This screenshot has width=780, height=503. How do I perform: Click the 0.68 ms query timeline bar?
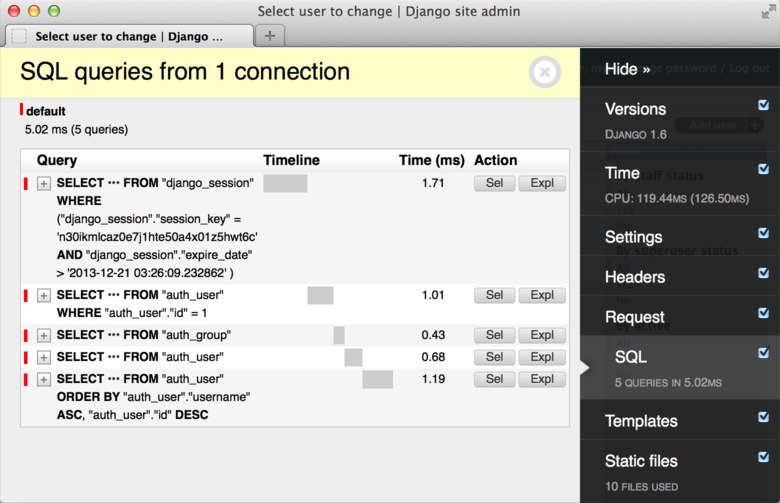point(353,357)
